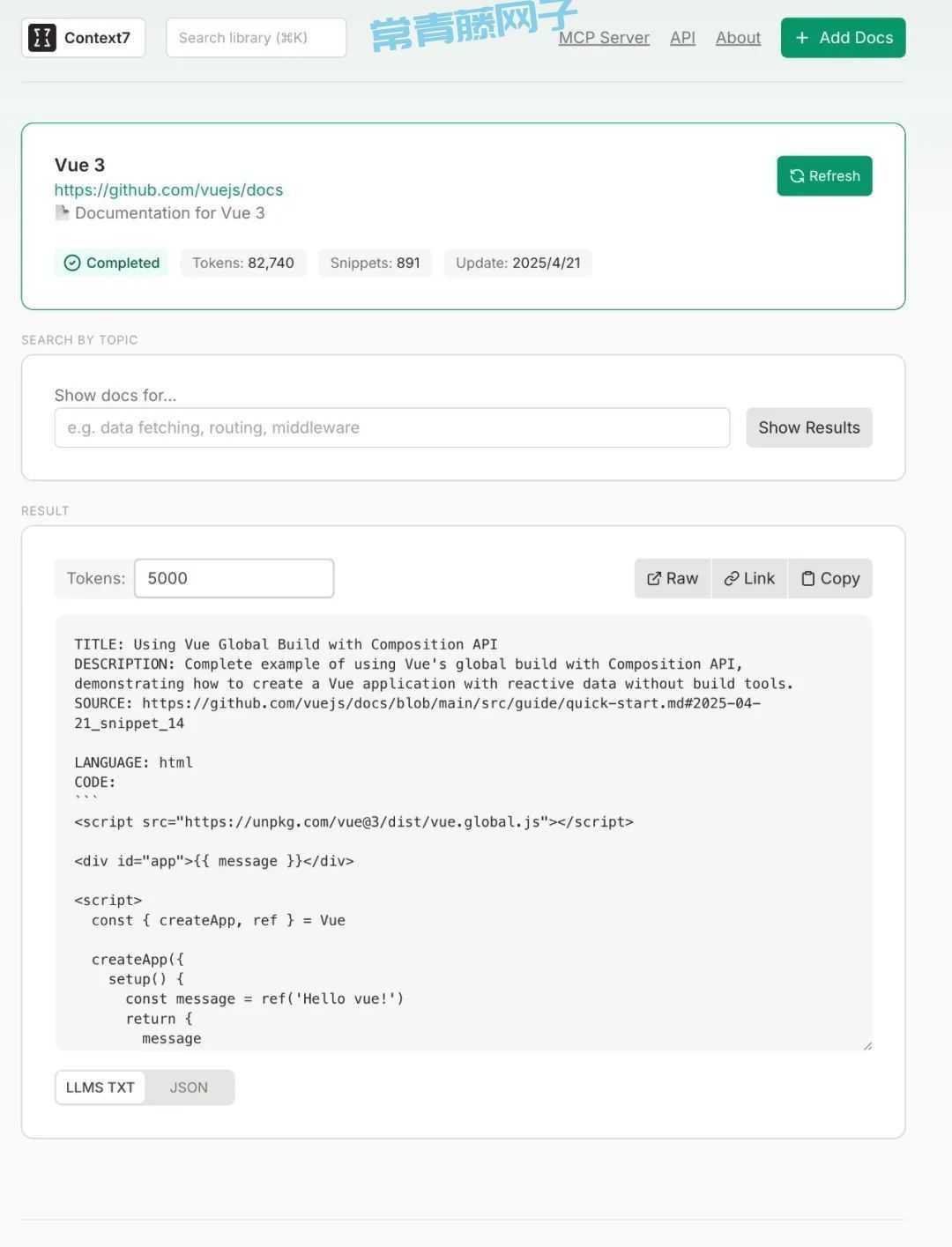Viewport: 952px width, 1247px height.
Task: Click the Refresh circular arrows icon
Action: (797, 176)
